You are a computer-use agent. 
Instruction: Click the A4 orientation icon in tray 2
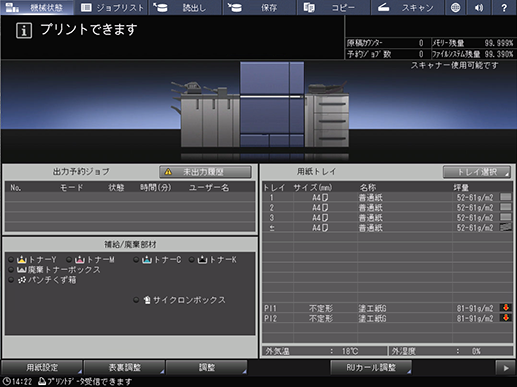click(325, 208)
